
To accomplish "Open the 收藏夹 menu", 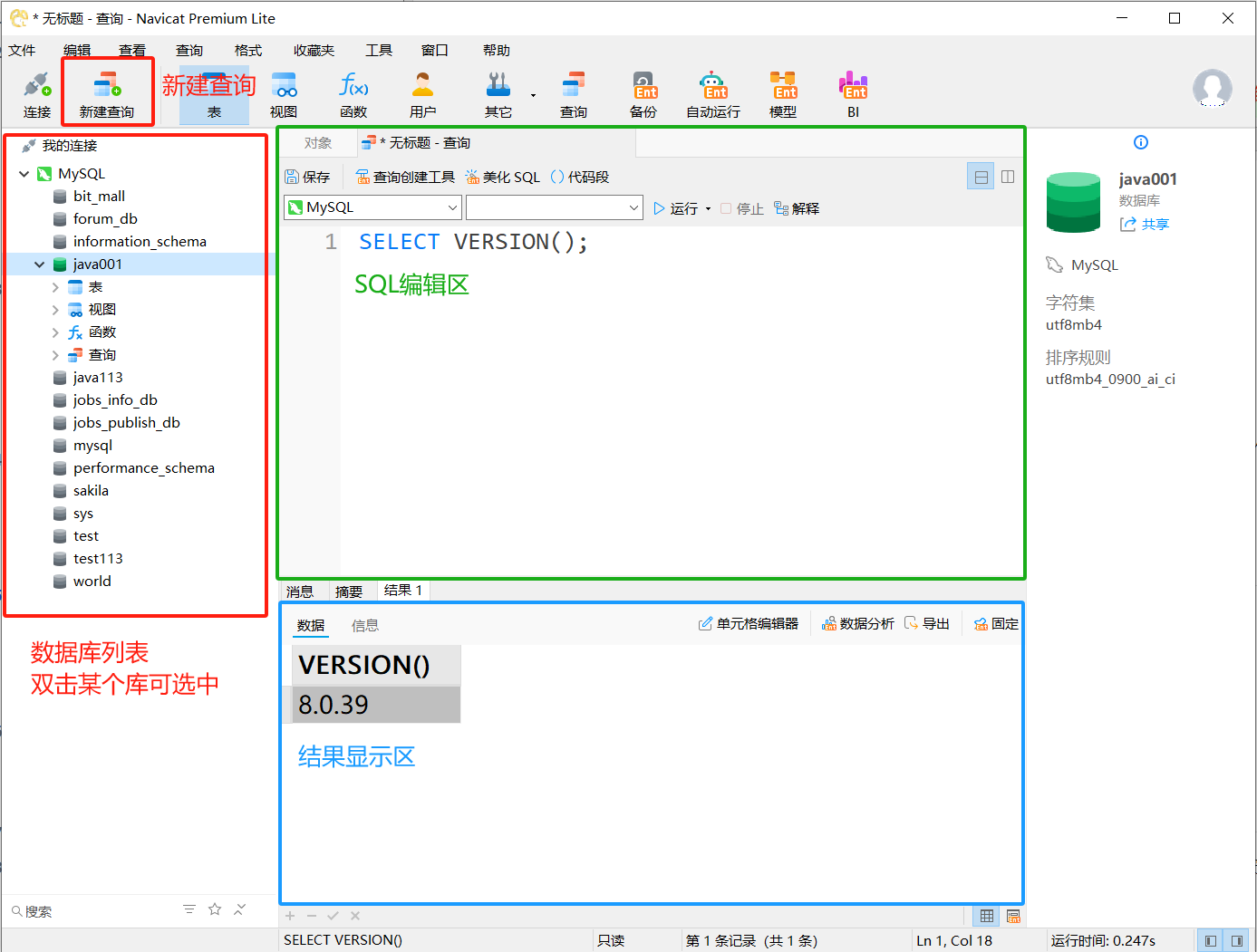I will pyautogui.click(x=314, y=50).
